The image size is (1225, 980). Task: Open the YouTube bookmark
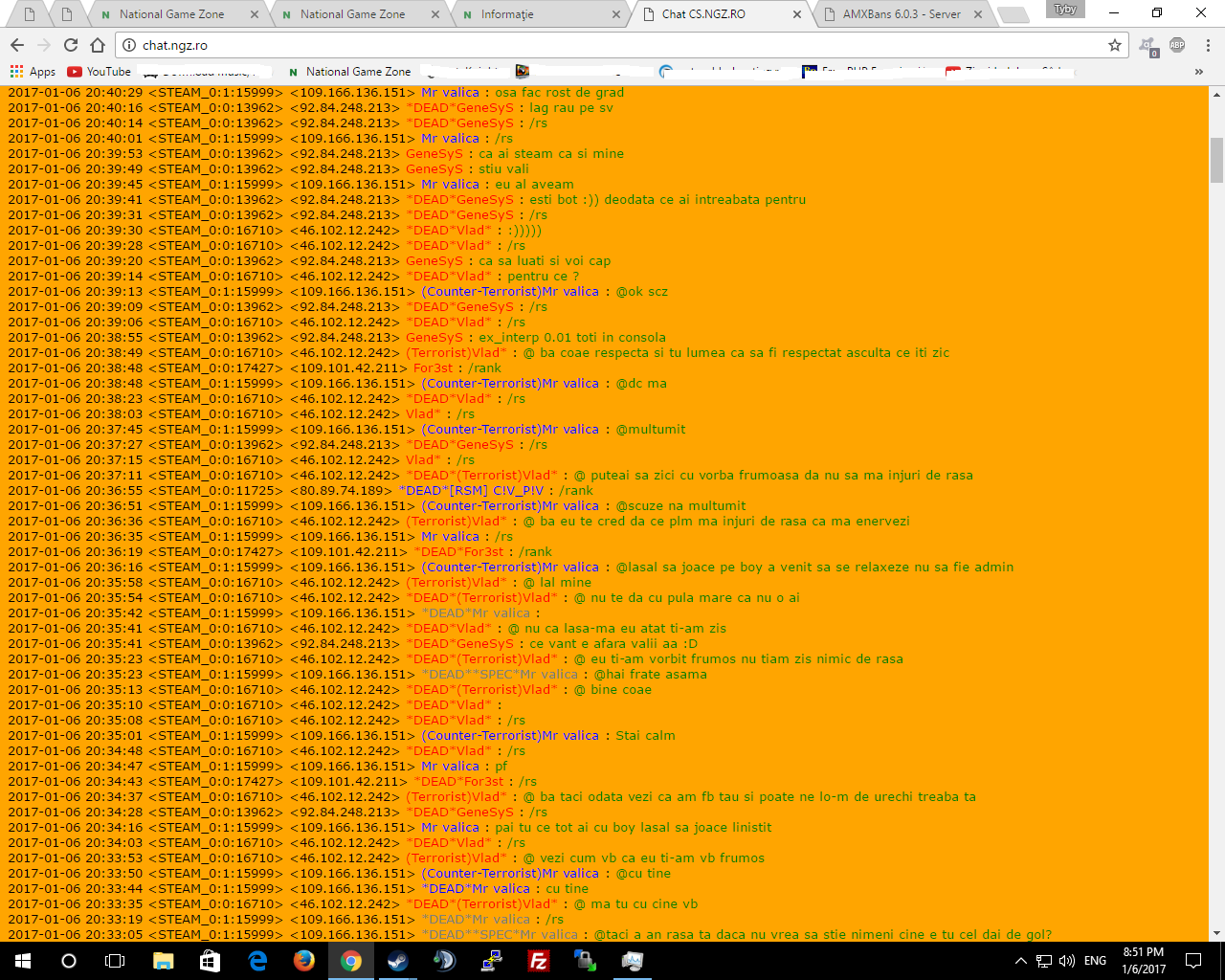[100, 72]
